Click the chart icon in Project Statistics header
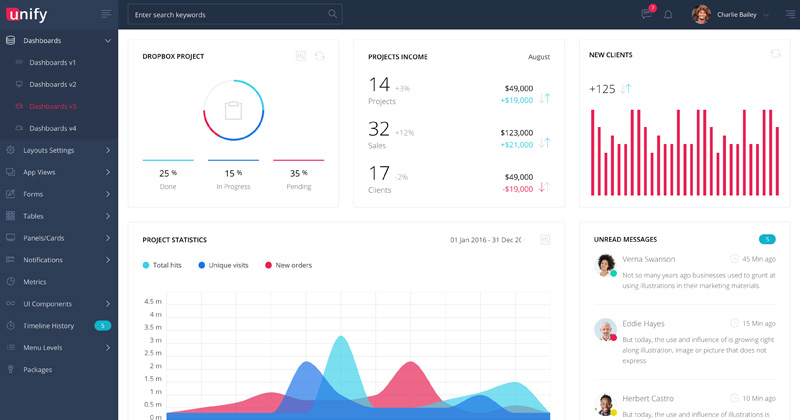This screenshot has width=800, height=420. pos(545,240)
